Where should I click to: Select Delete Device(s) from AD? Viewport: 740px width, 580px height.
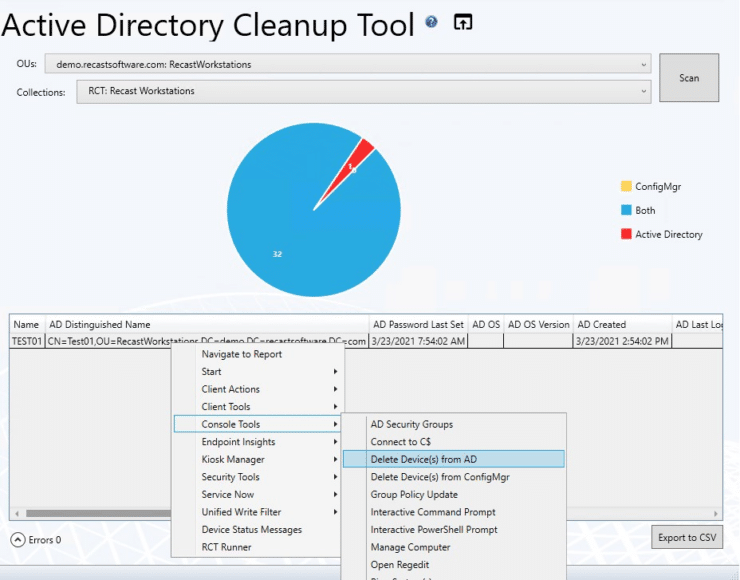454,459
